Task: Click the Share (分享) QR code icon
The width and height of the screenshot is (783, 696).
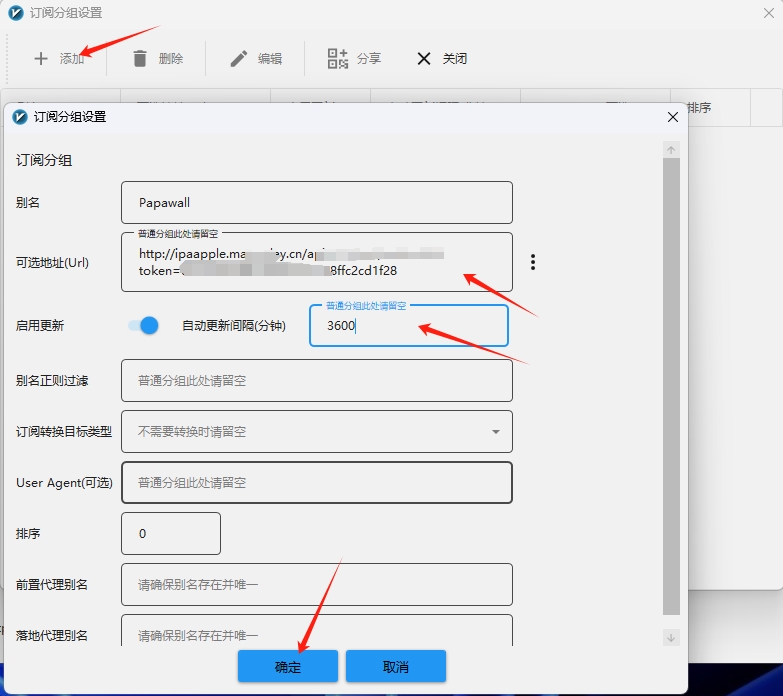Action: [338, 59]
